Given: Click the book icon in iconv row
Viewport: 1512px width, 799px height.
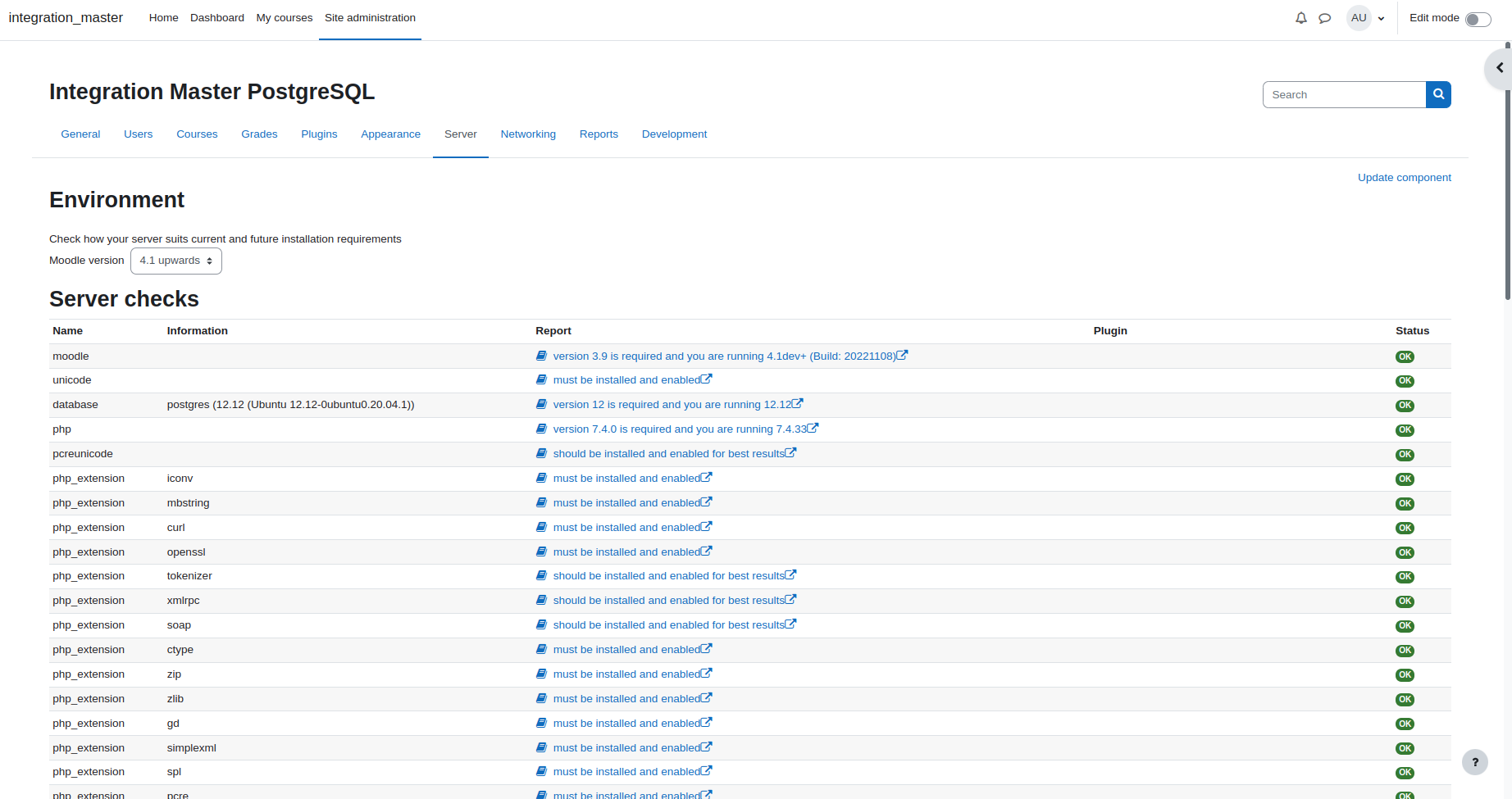Looking at the screenshot, I should (x=541, y=478).
